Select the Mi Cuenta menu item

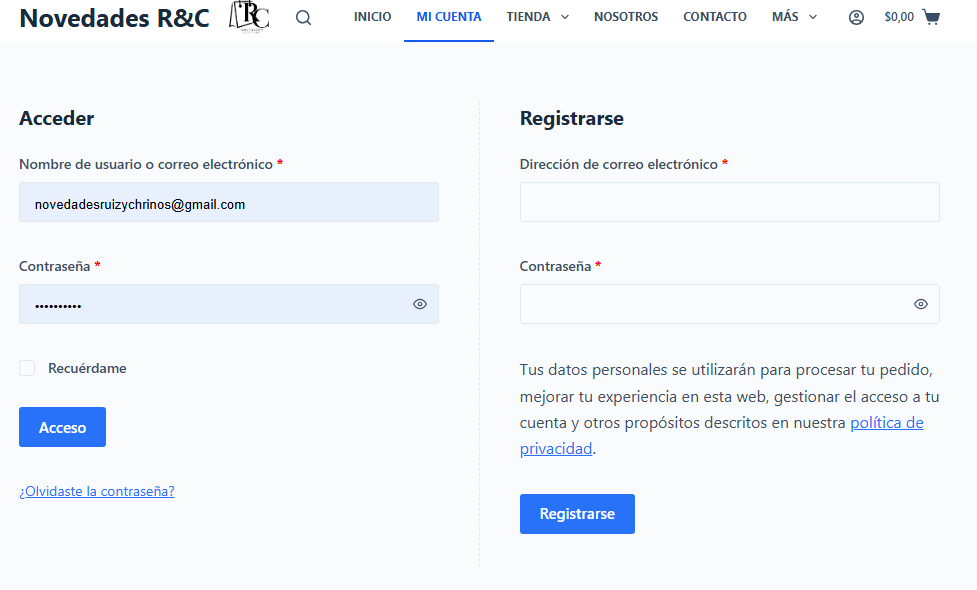click(449, 17)
